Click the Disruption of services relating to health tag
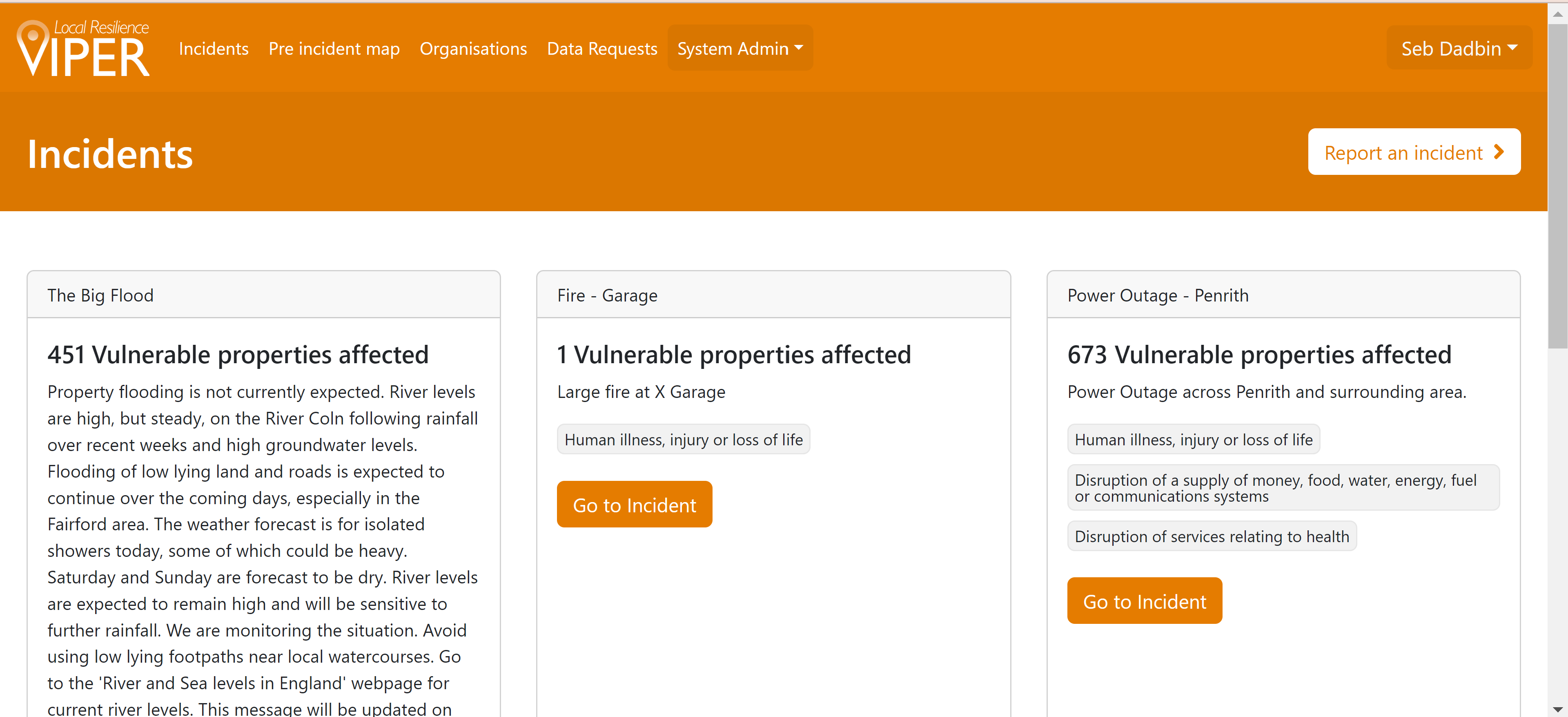Image resolution: width=1568 pixels, height=717 pixels. click(x=1211, y=536)
